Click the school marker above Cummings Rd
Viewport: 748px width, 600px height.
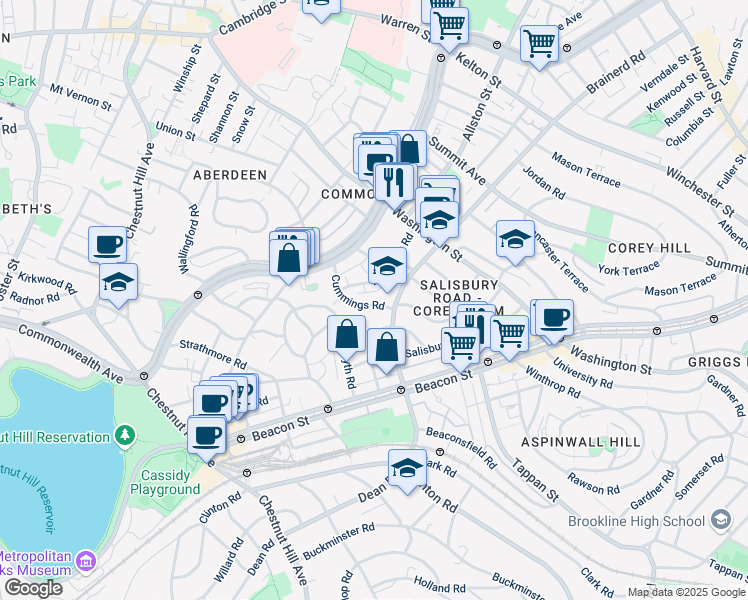(x=387, y=266)
